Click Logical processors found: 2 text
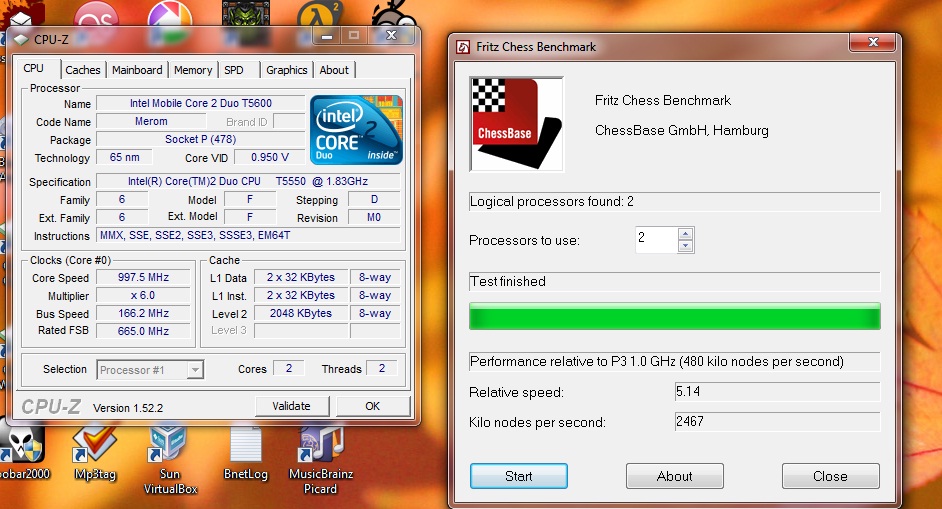The height and width of the screenshot is (509, 942). [x=552, y=202]
